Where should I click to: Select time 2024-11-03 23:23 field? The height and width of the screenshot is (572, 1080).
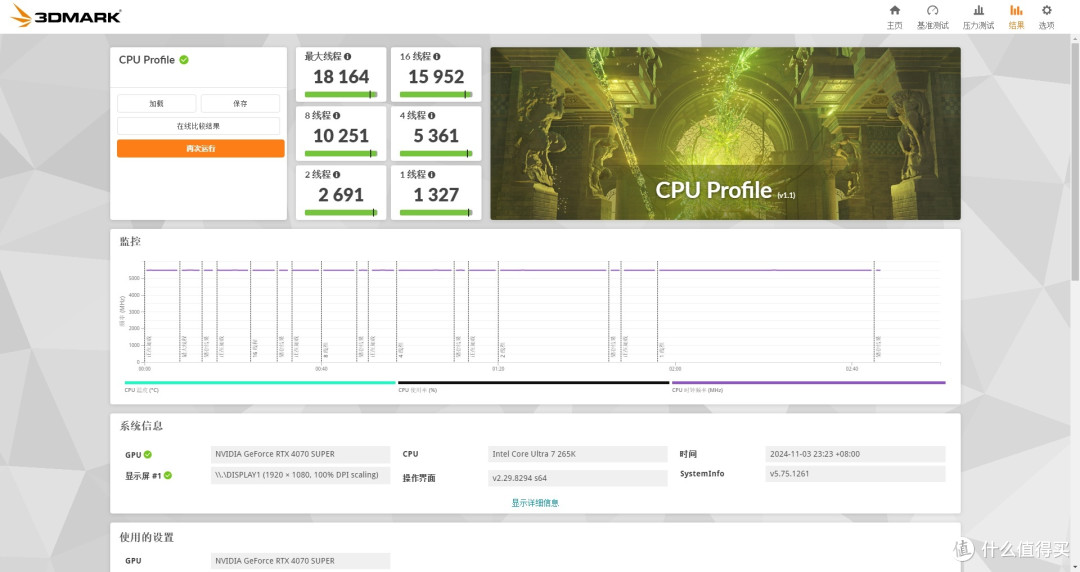(x=855, y=454)
